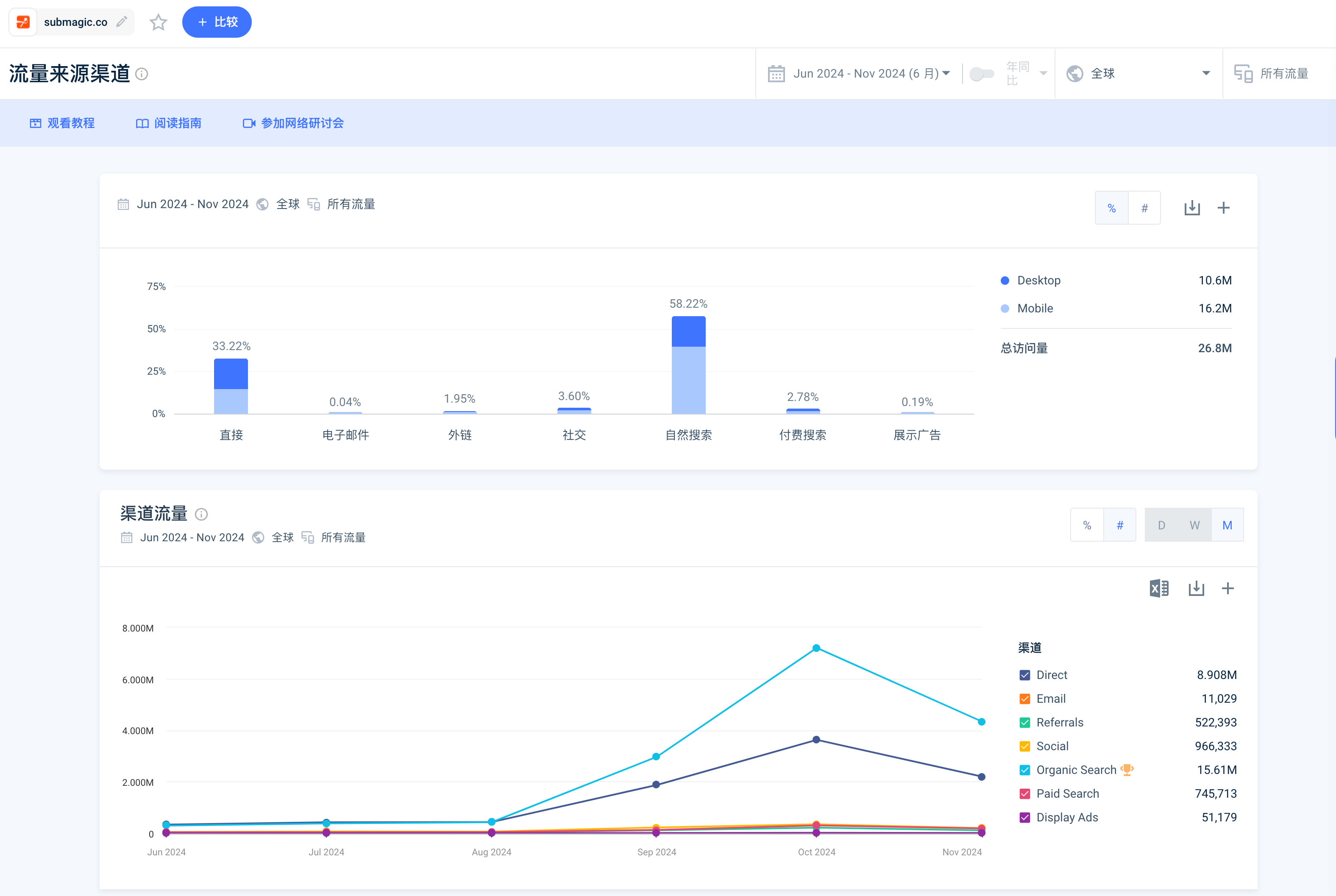This screenshot has width=1336, height=896.
Task: Click the globe icon in country selector
Action: point(1075,74)
